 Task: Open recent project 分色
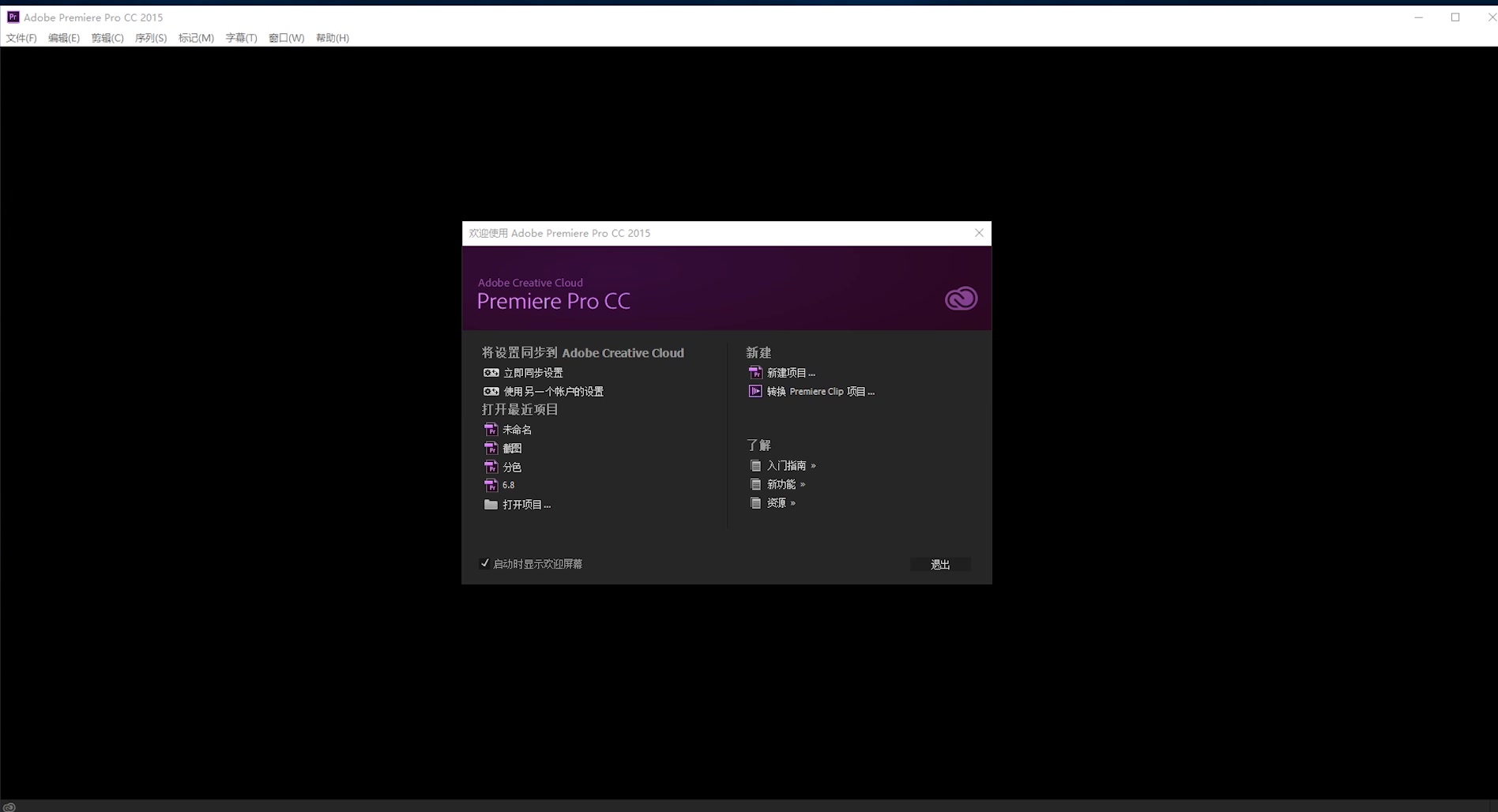pos(512,467)
